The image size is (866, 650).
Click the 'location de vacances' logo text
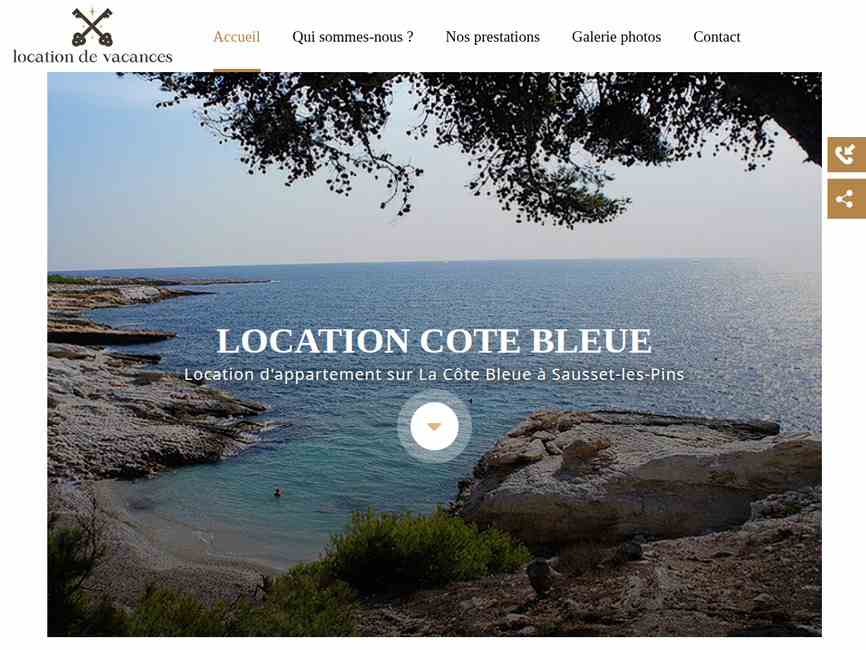coord(93,57)
